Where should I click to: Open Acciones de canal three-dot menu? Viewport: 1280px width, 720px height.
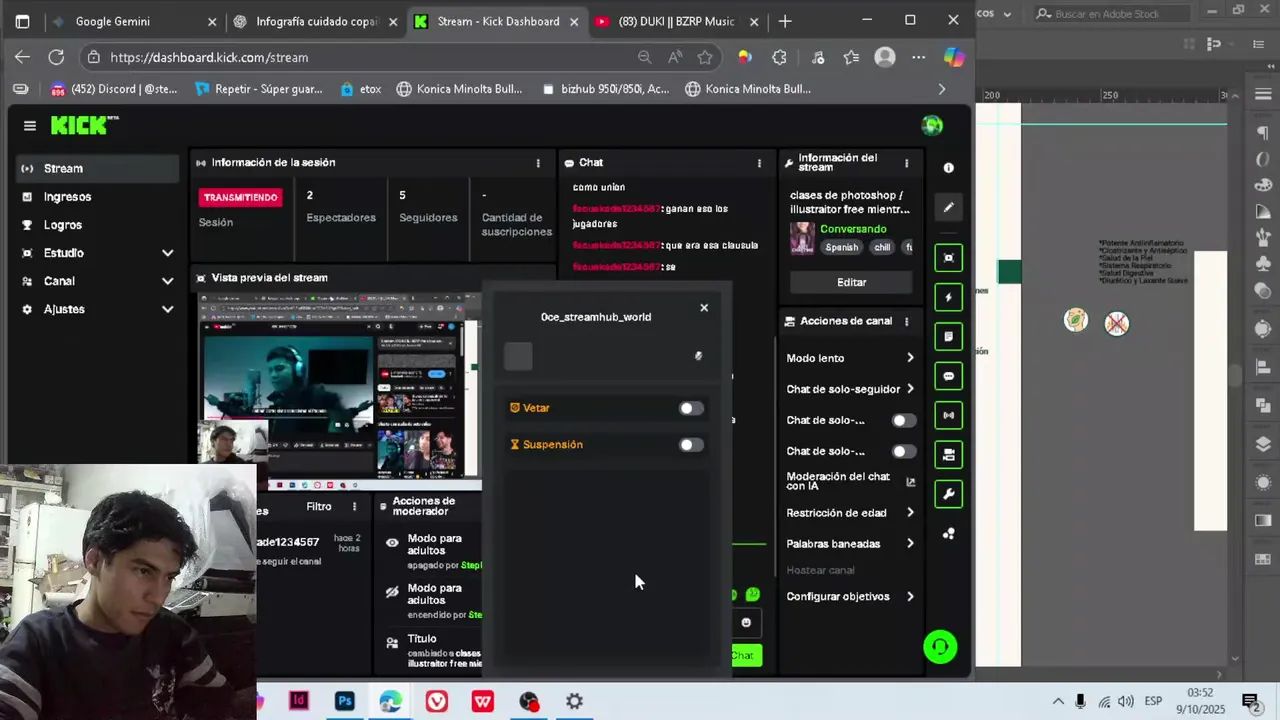[907, 321]
